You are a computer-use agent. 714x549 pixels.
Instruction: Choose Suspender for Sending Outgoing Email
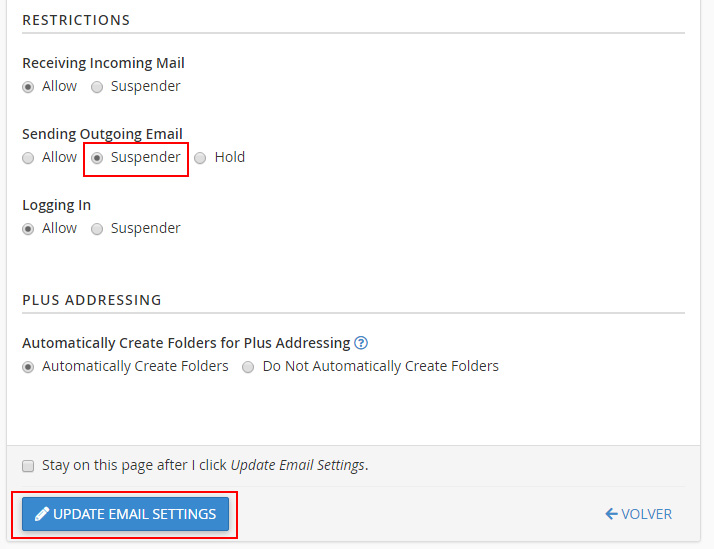point(97,158)
